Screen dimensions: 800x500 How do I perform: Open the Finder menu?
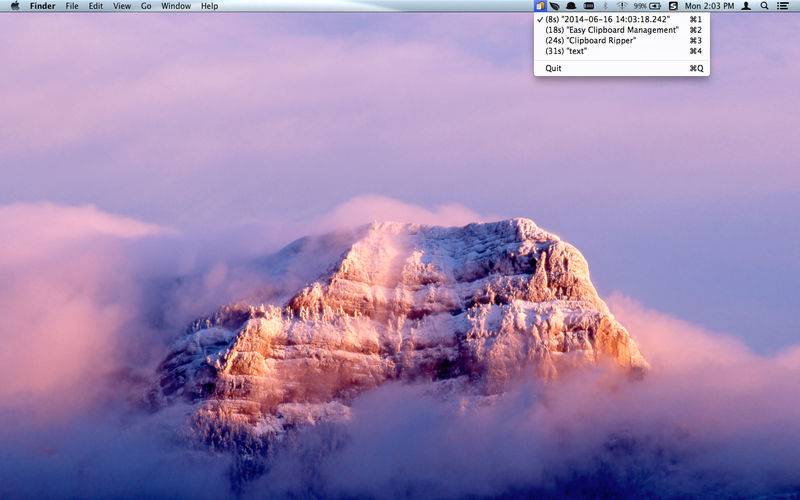pos(44,6)
